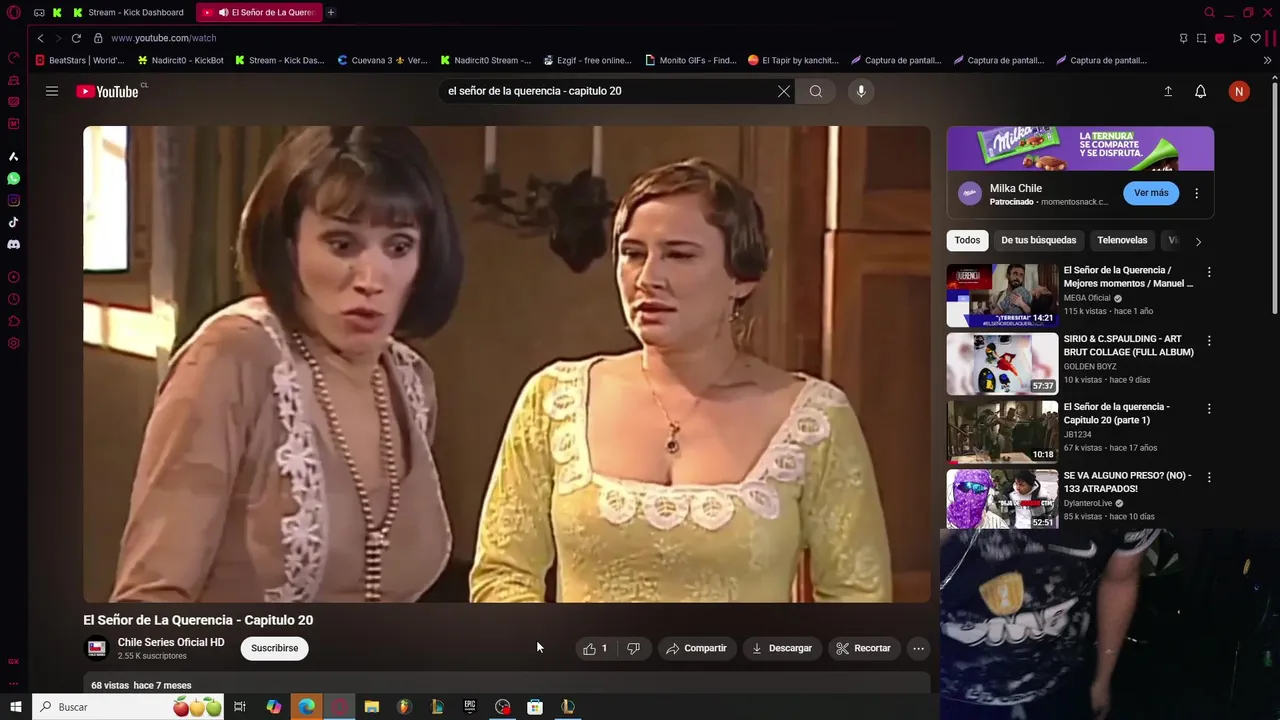Open BeatStars bookmark

pyautogui.click(x=80, y=60)
